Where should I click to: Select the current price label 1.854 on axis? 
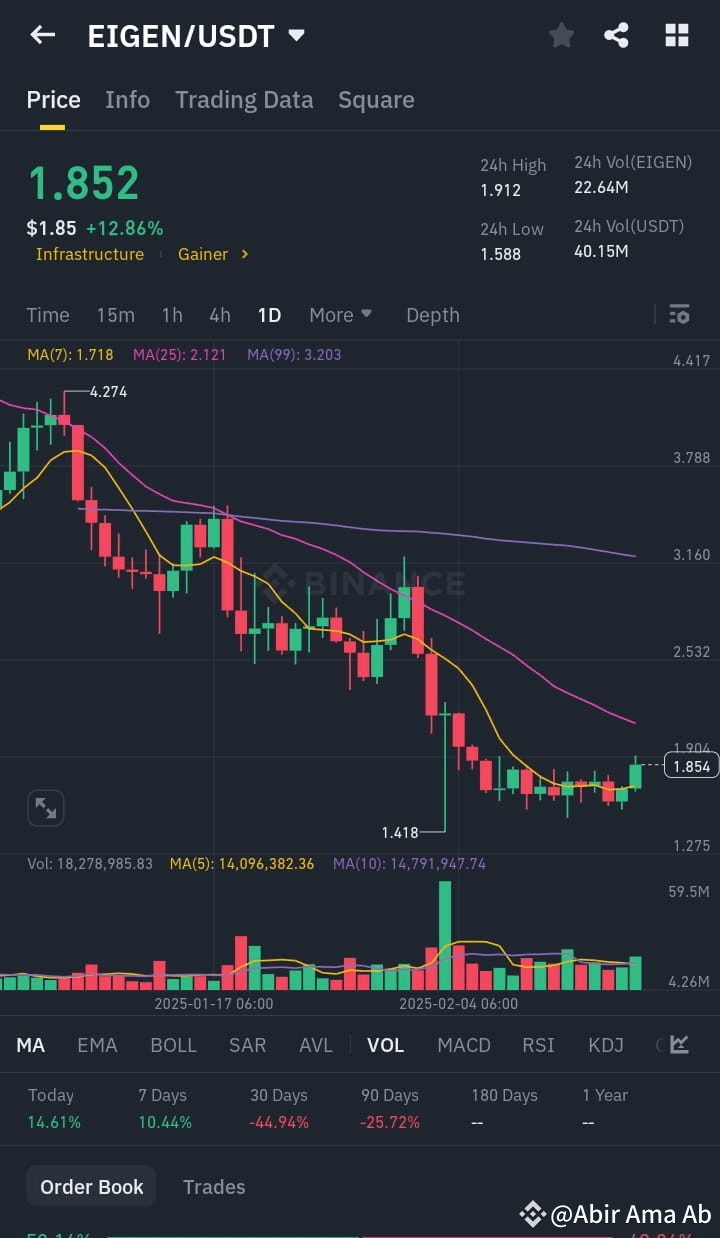coord(689,765)
